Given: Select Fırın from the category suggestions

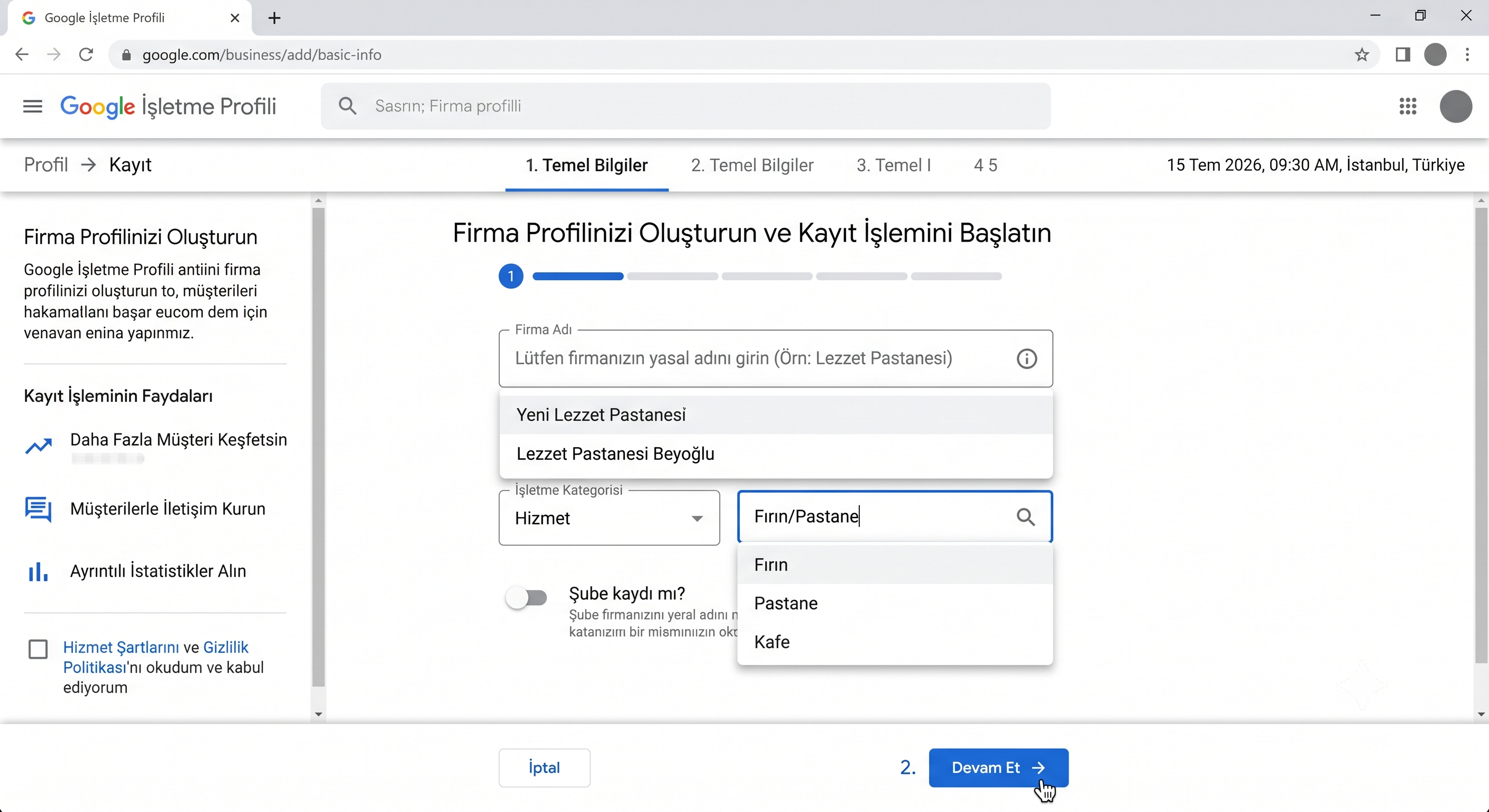Looking at the screenshot, I should 895,565.
